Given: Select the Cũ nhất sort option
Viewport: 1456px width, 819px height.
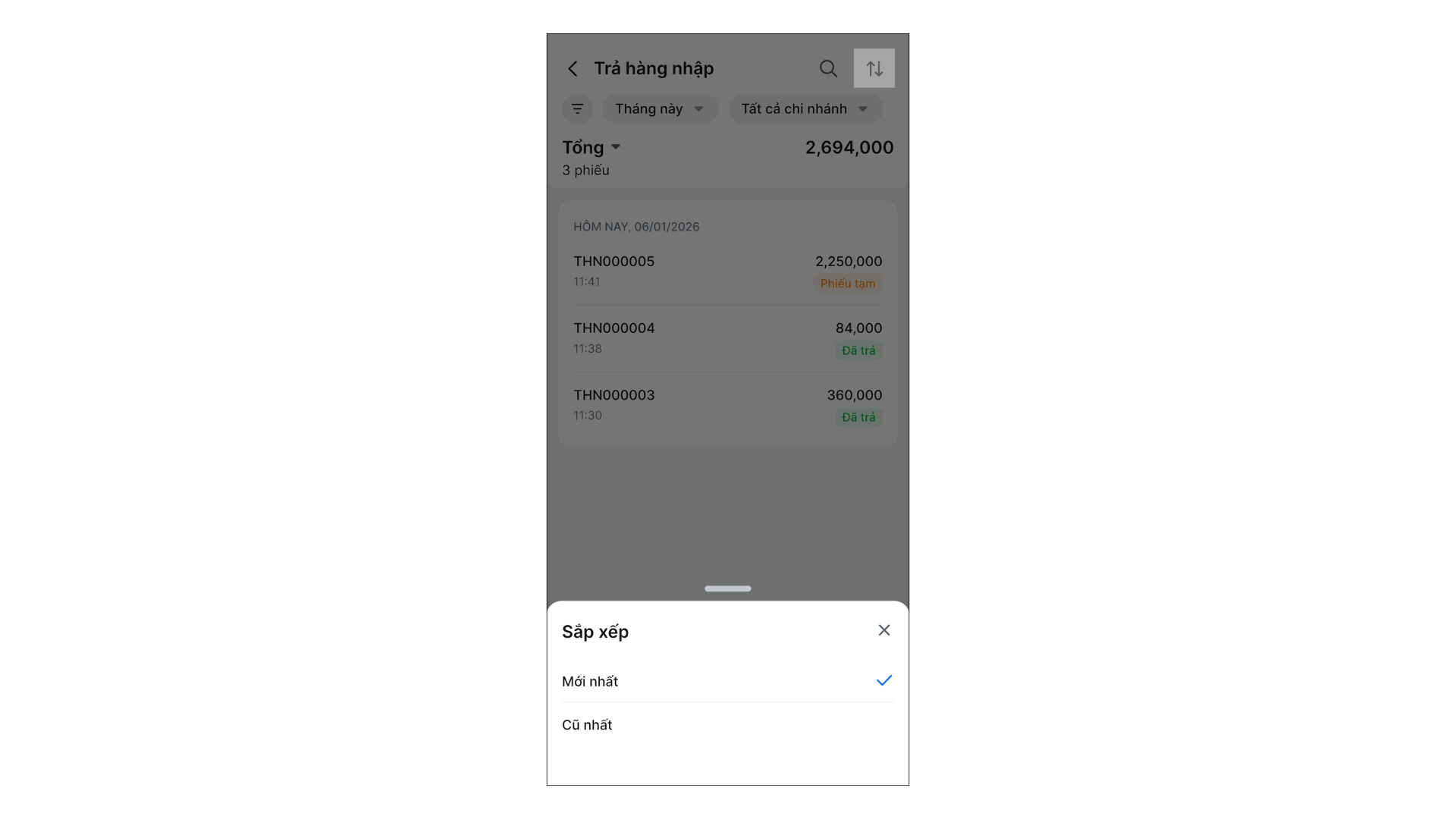Looking at the screenshot, I should (727, 725).
